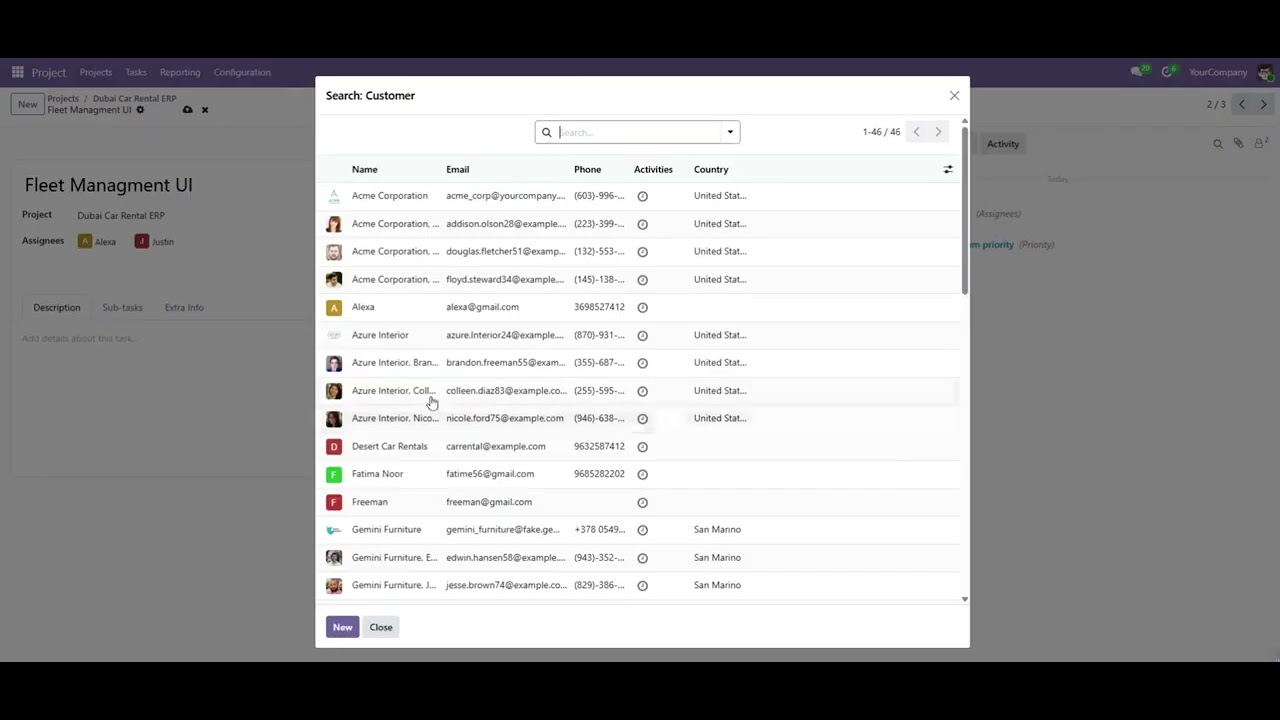
Task: Go to next record arrow in form pager
Action: pyautogui.click(x=1264, y=104)
